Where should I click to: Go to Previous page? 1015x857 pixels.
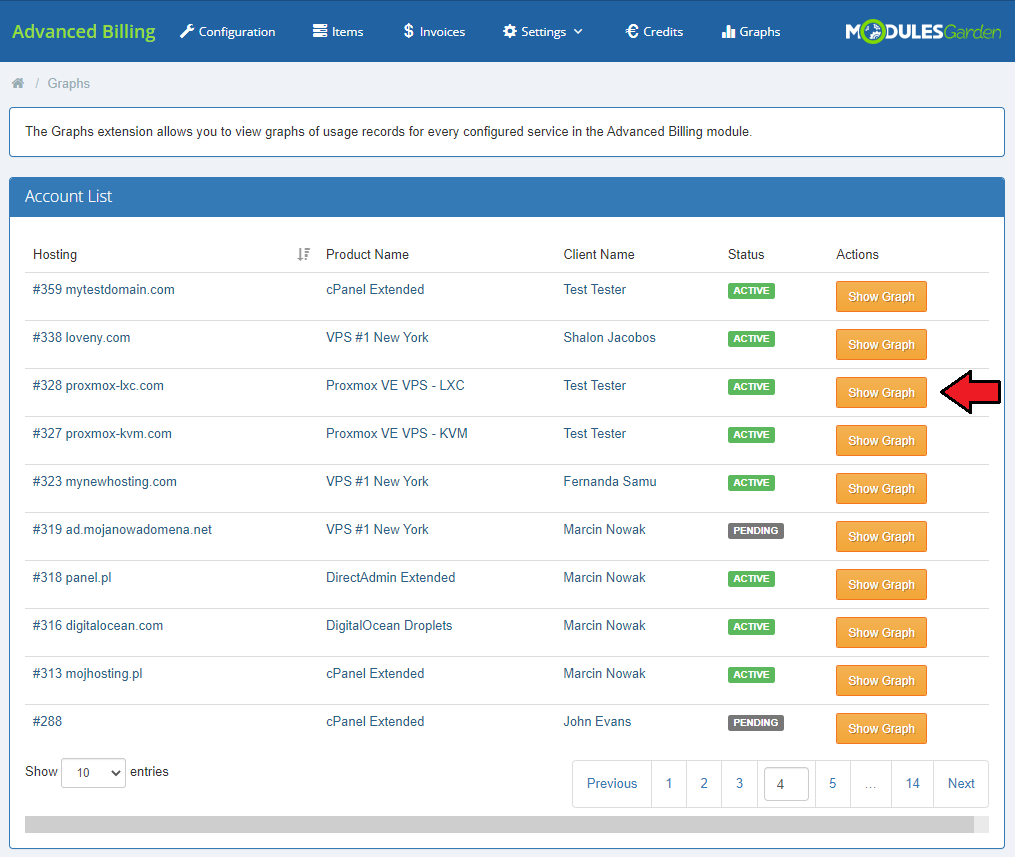[612, 784]
